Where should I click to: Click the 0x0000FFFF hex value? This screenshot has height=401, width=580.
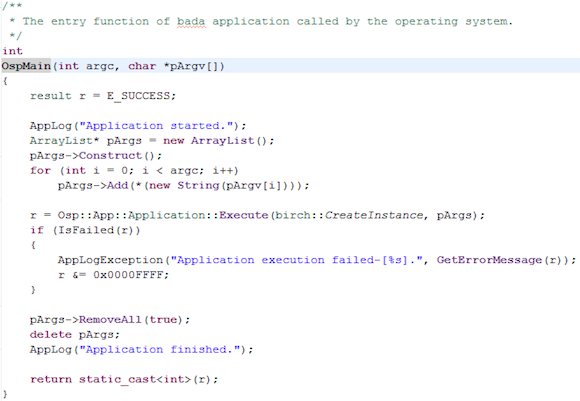coord(128,275)
